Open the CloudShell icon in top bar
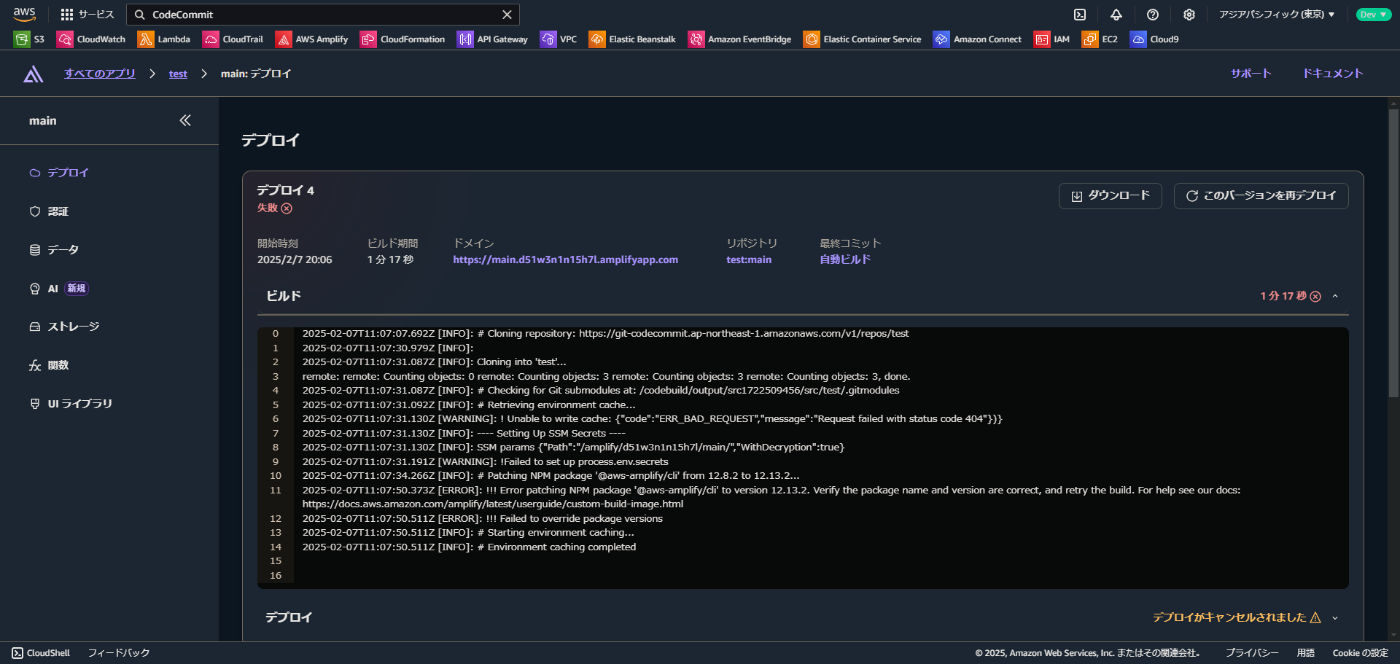 (1080, 15)
